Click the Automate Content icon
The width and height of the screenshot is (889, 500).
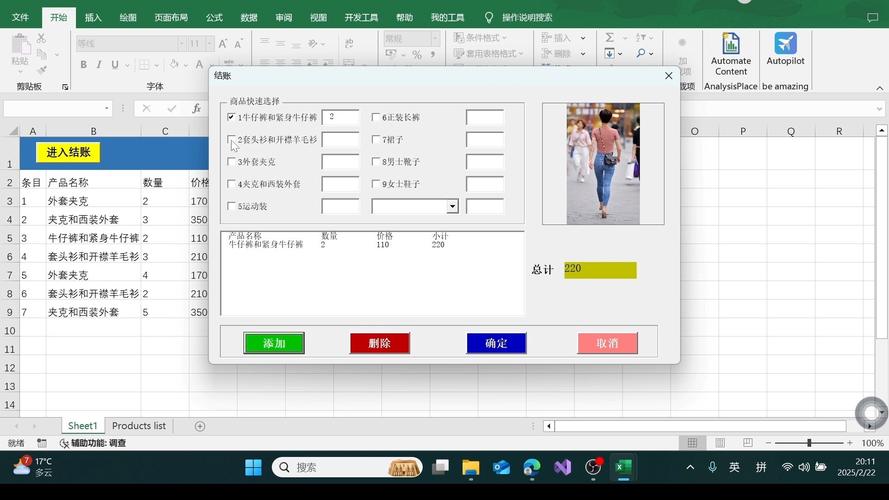click(731, 44)
